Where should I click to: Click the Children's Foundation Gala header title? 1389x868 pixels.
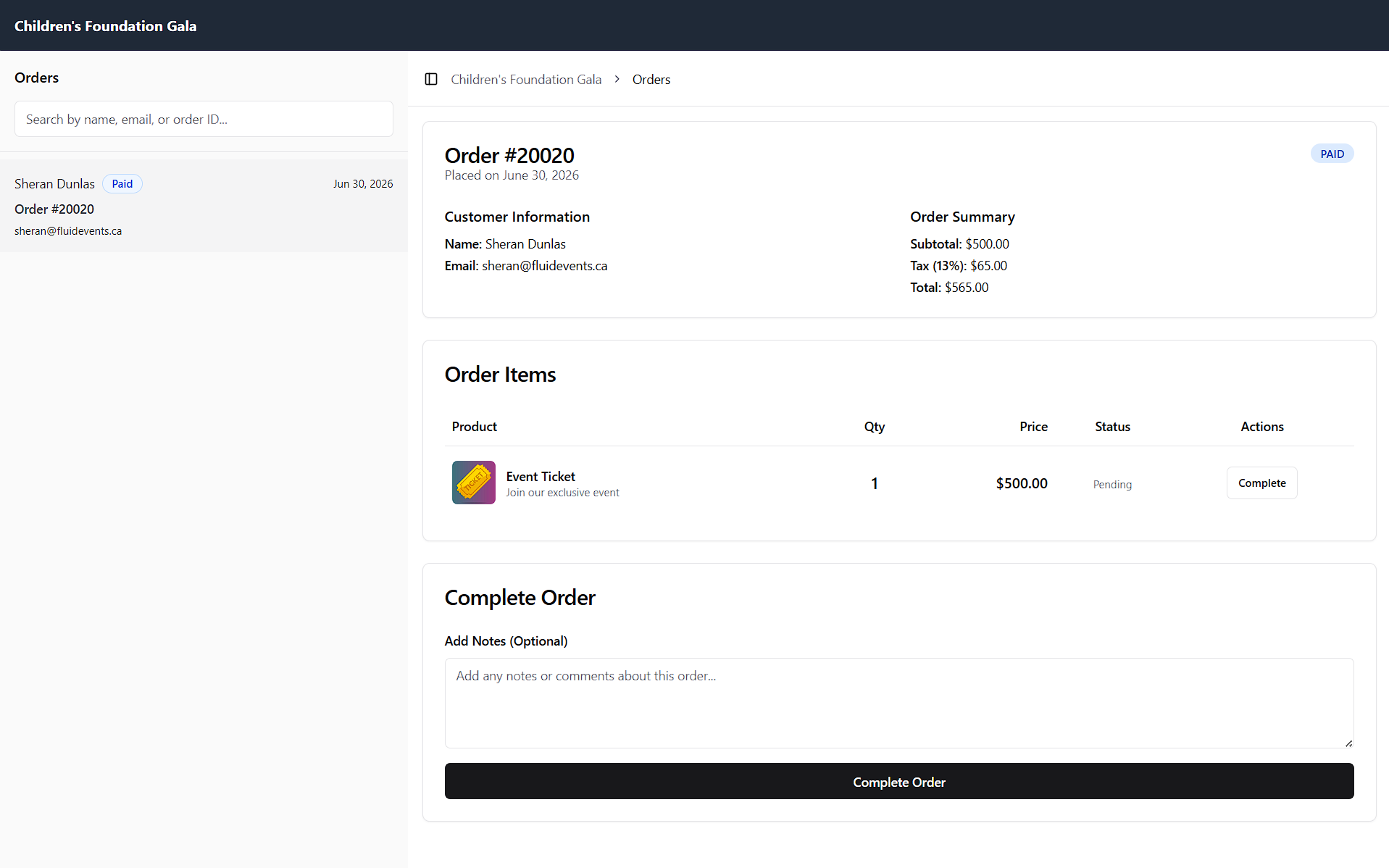click(106, 26)
